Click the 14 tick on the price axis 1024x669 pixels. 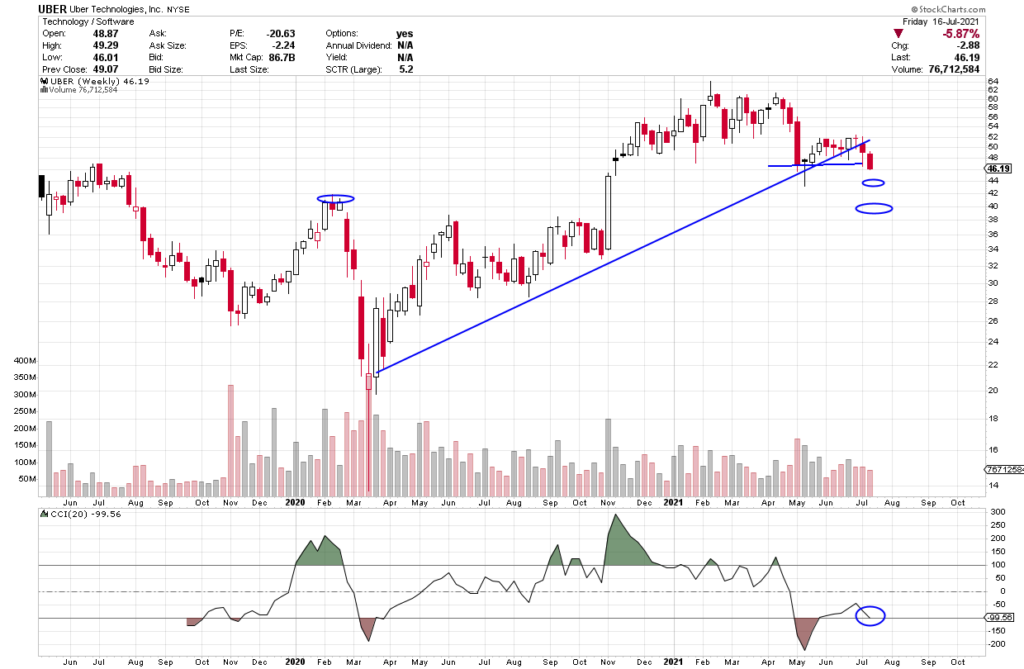click(x=993, y=485)
